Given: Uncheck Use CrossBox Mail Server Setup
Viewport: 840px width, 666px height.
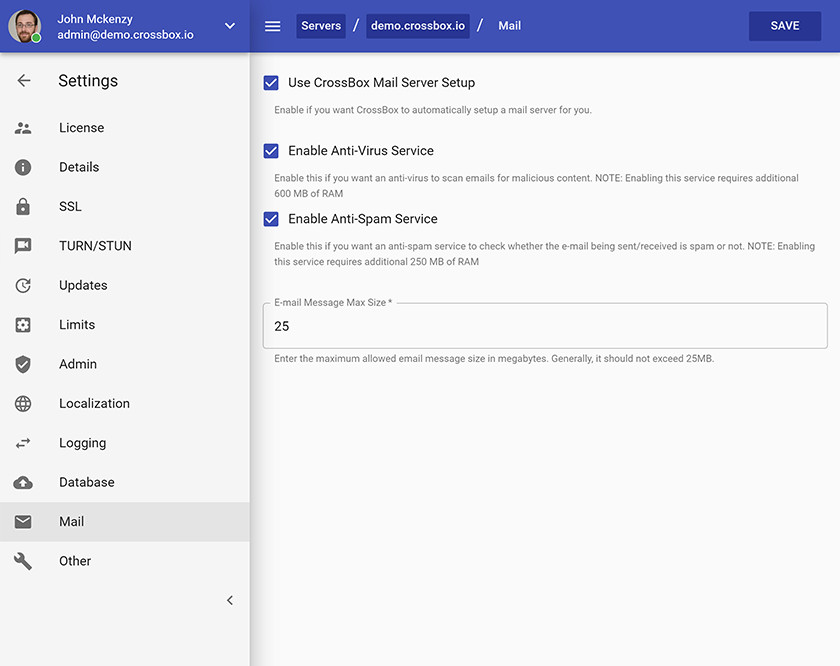Looking at the screenshot, I should (271, 83).
